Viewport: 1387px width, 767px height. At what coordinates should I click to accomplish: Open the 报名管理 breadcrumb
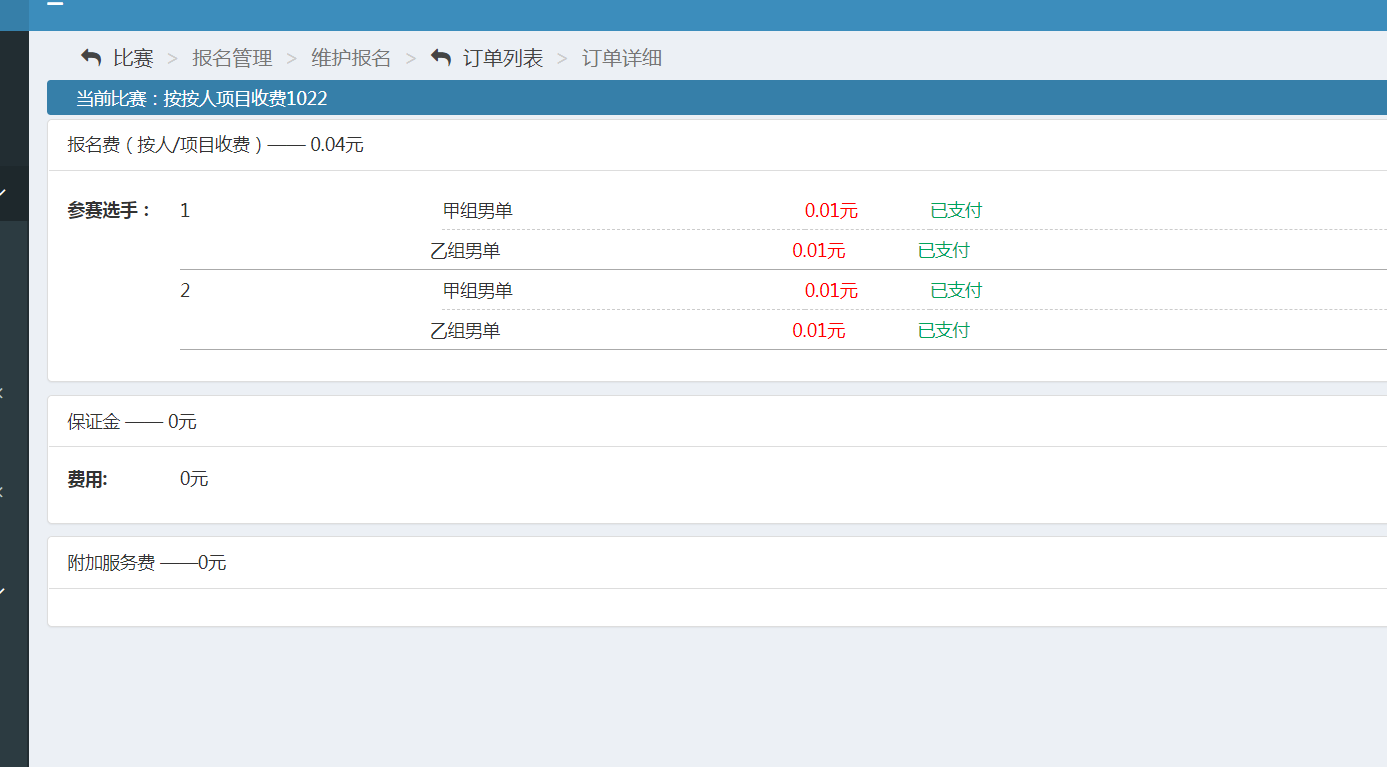[x=232, y=58]
